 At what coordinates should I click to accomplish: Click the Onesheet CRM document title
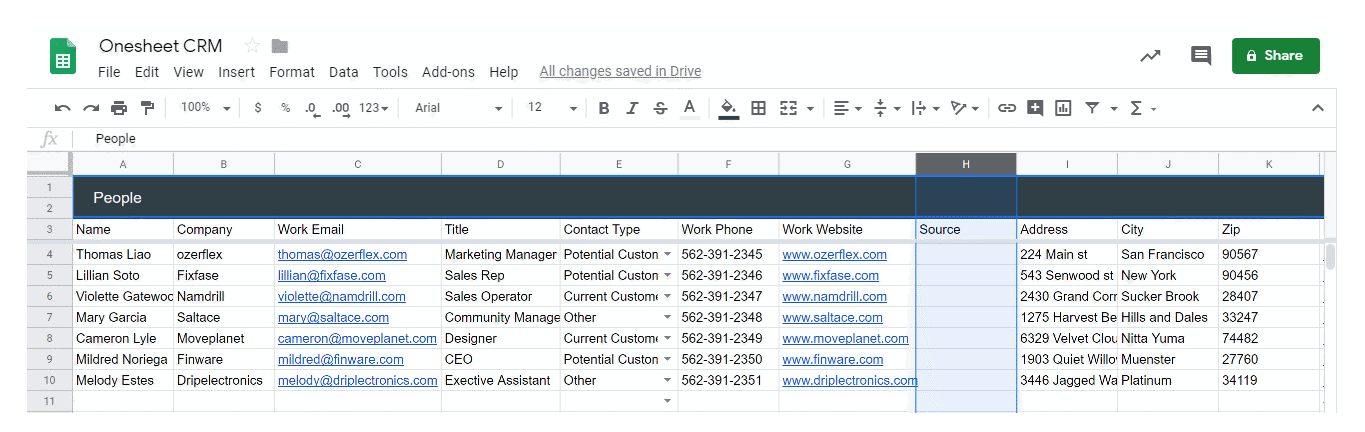click(160, 46)
